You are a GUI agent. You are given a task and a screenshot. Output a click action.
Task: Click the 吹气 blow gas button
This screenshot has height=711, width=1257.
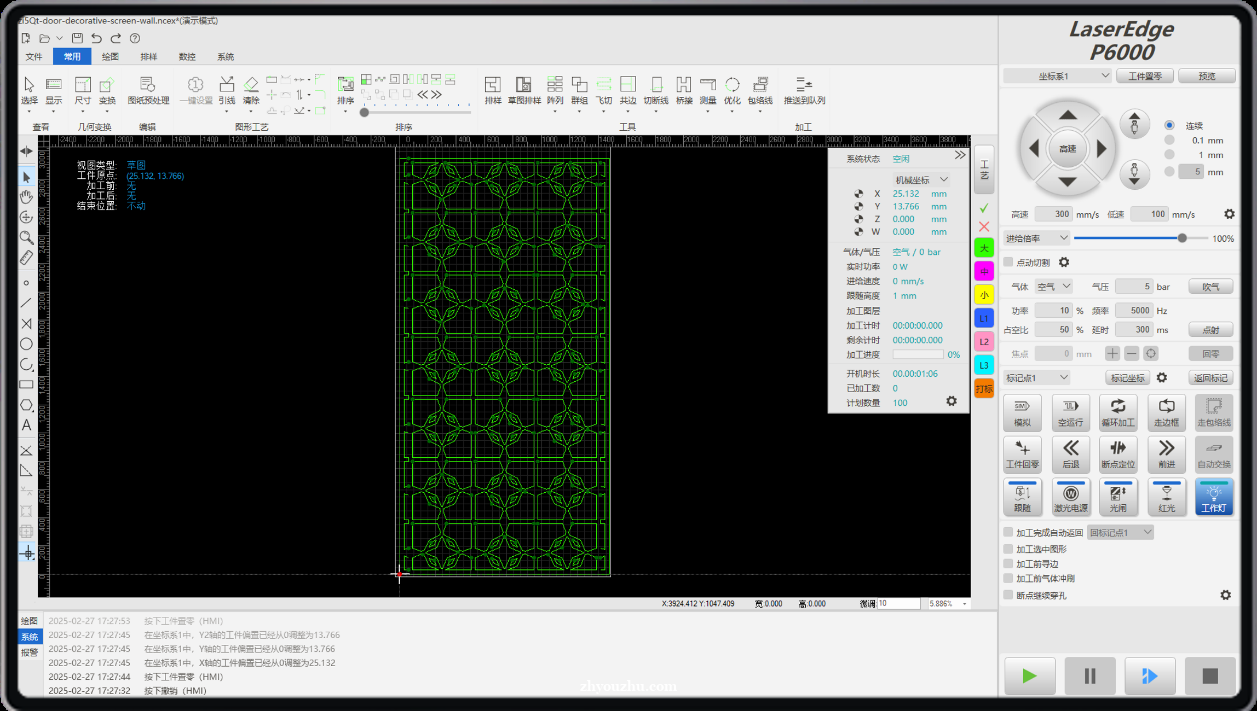1211,286
